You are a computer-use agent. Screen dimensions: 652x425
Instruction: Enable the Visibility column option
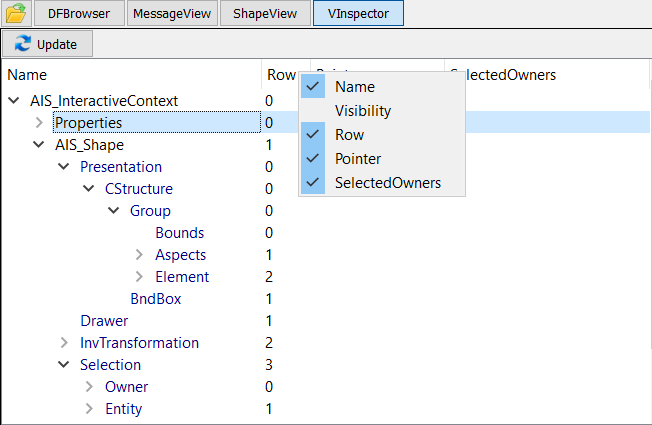[x=362, y=111]
